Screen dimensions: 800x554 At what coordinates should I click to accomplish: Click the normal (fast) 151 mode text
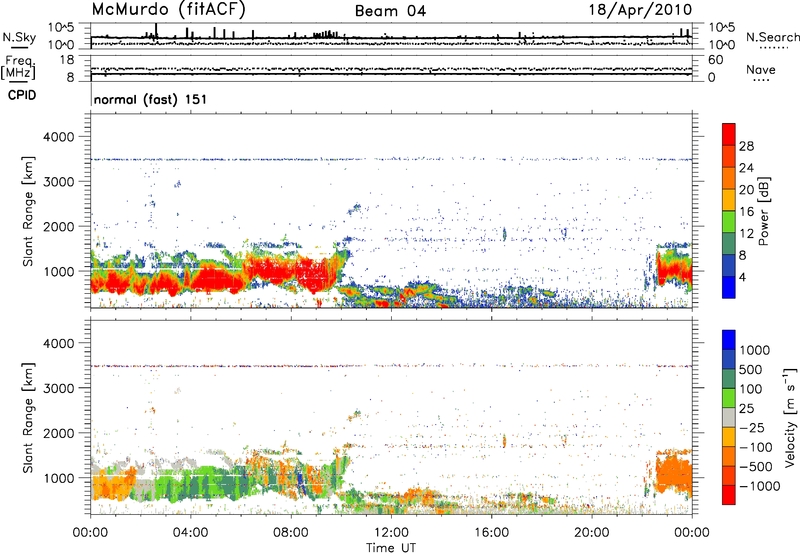(x=151, y=99)
